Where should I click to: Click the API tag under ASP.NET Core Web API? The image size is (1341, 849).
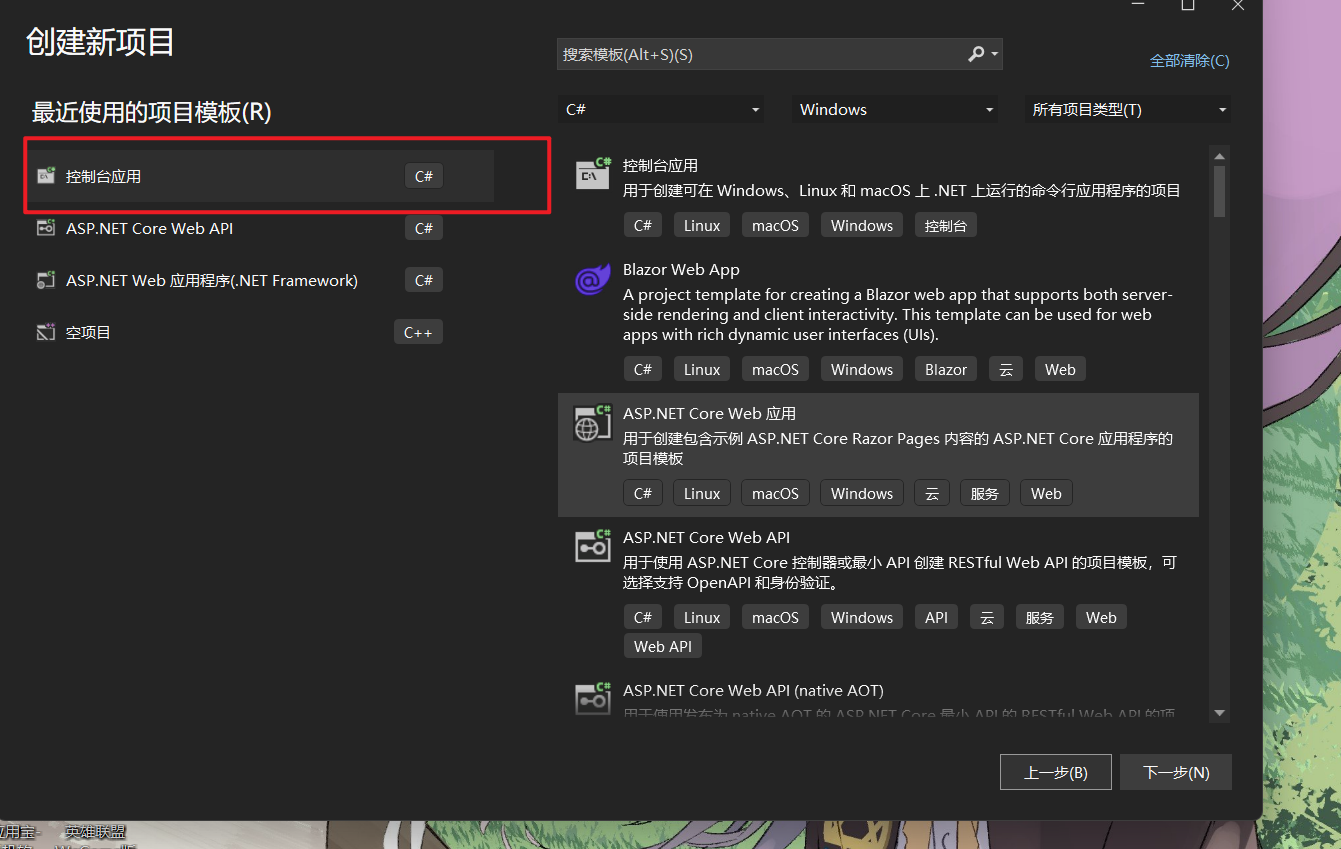coord(937,617)
